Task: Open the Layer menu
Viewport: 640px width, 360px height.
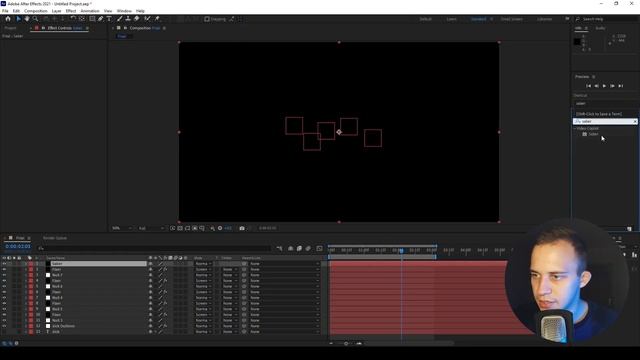Action: [56, 11]
